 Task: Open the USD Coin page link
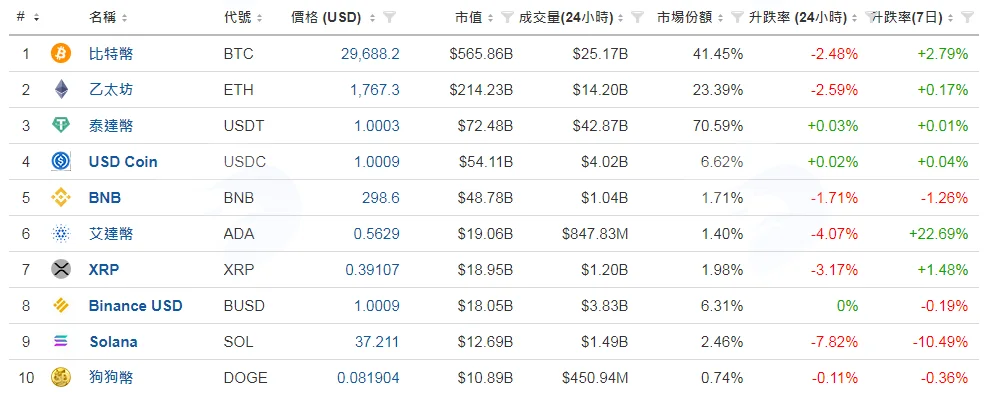(123, 162)
